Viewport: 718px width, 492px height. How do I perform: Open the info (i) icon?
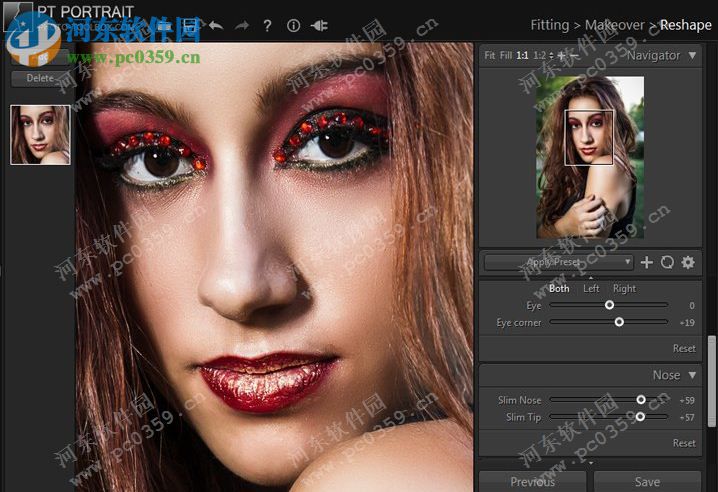(293, 26)
